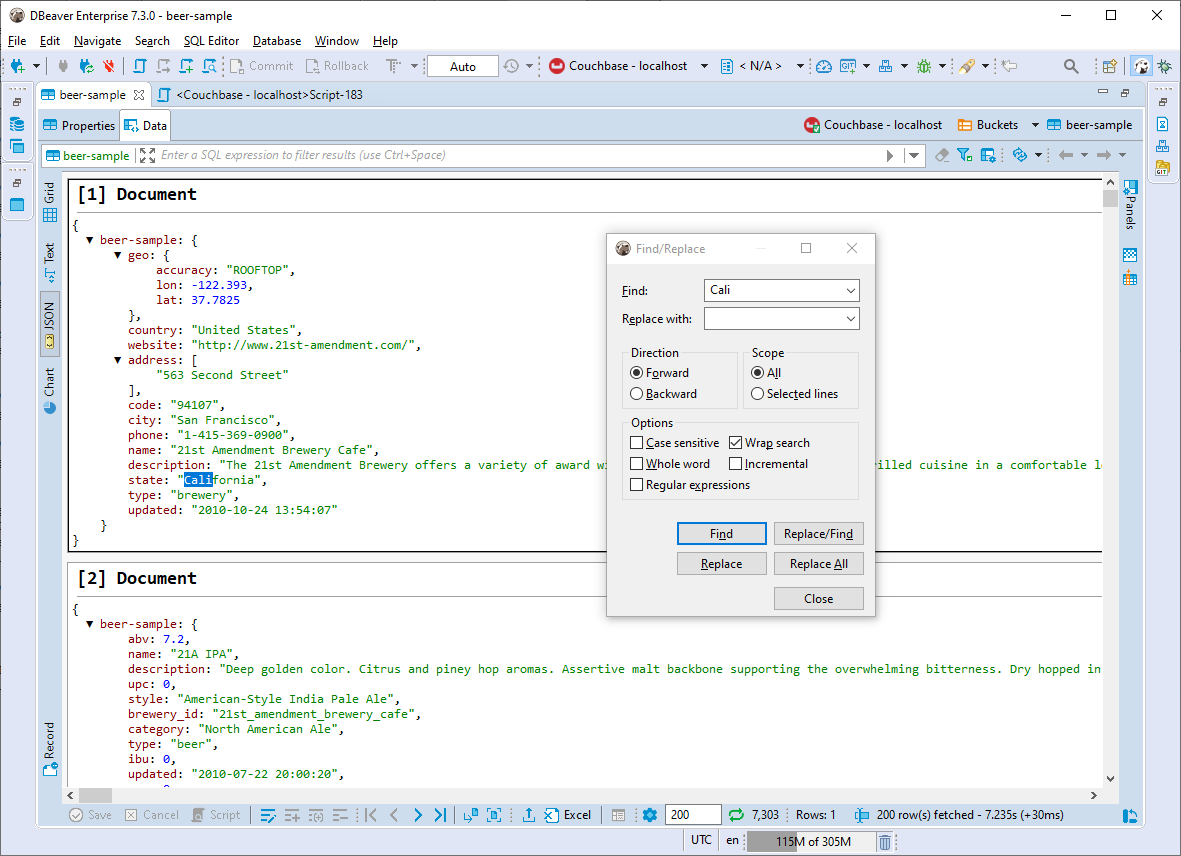The width and height of the screenshot is (1181, 856).
Task: Open the SQL Editor menu
Action: 211,41
